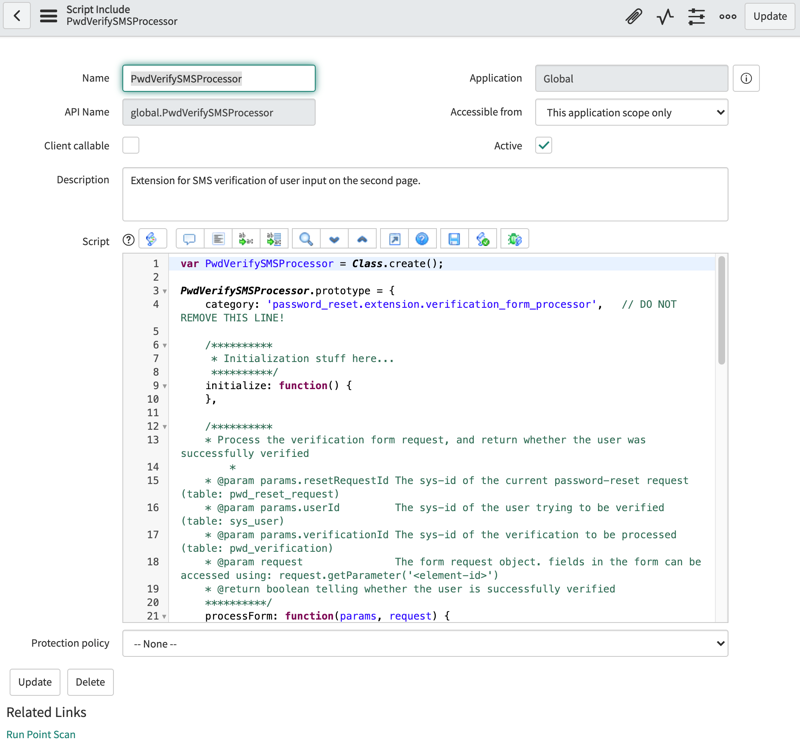
Task: Collapse processForm fold at line 21
Action: click(x=164, y=617)
